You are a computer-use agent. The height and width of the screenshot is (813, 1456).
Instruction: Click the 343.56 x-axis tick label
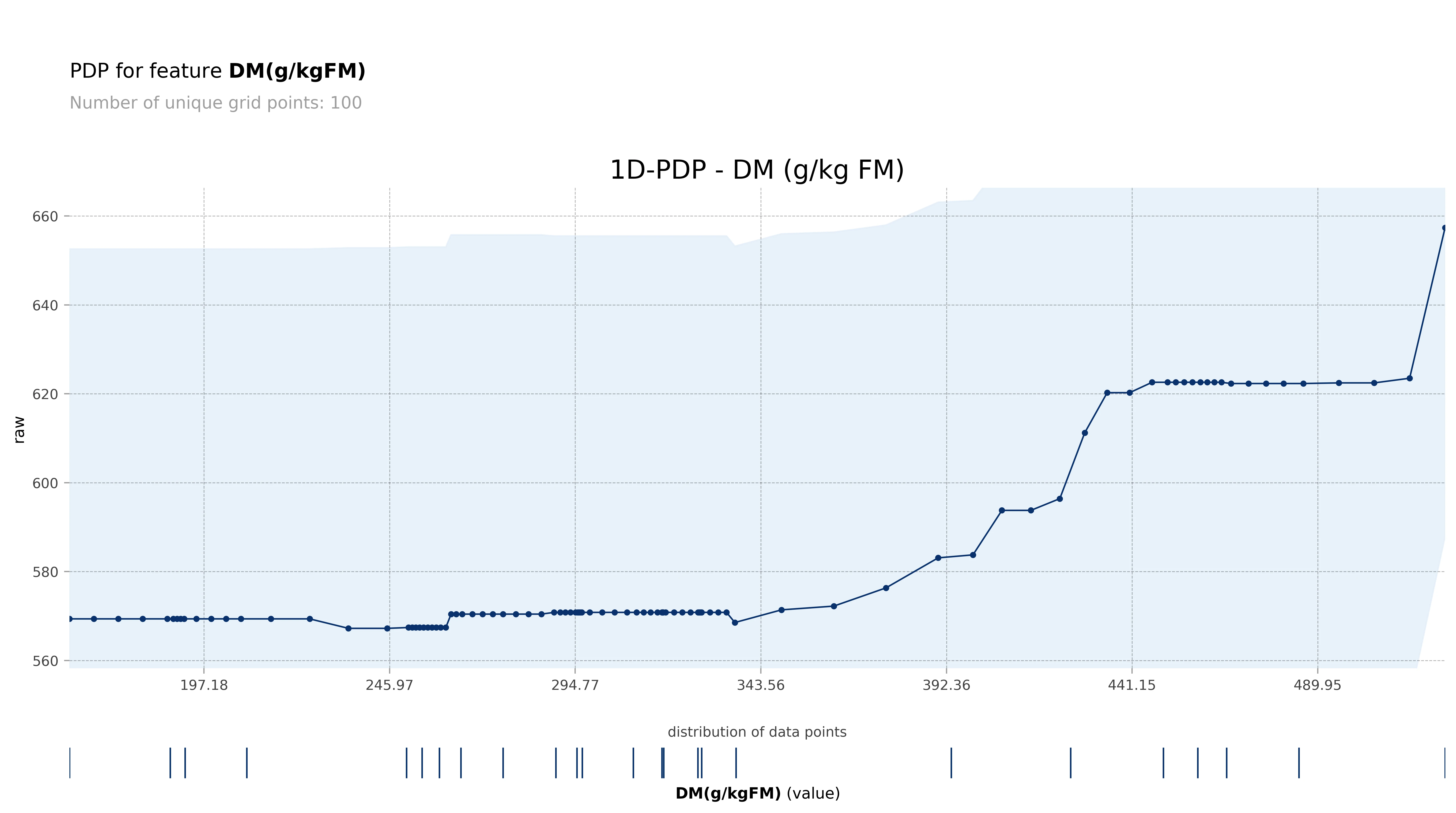(761, 685)
